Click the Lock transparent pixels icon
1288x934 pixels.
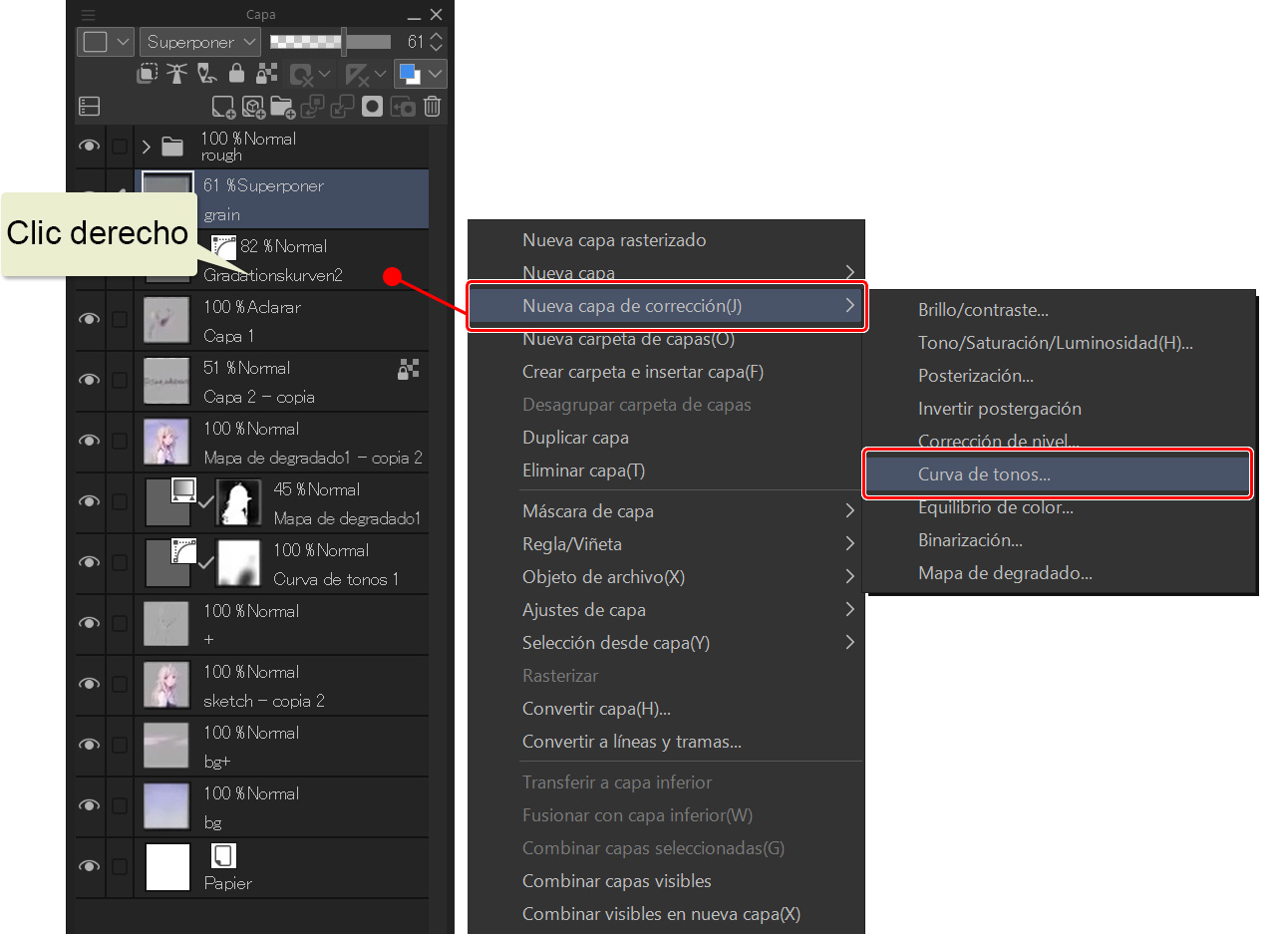[x=267, y=74]
